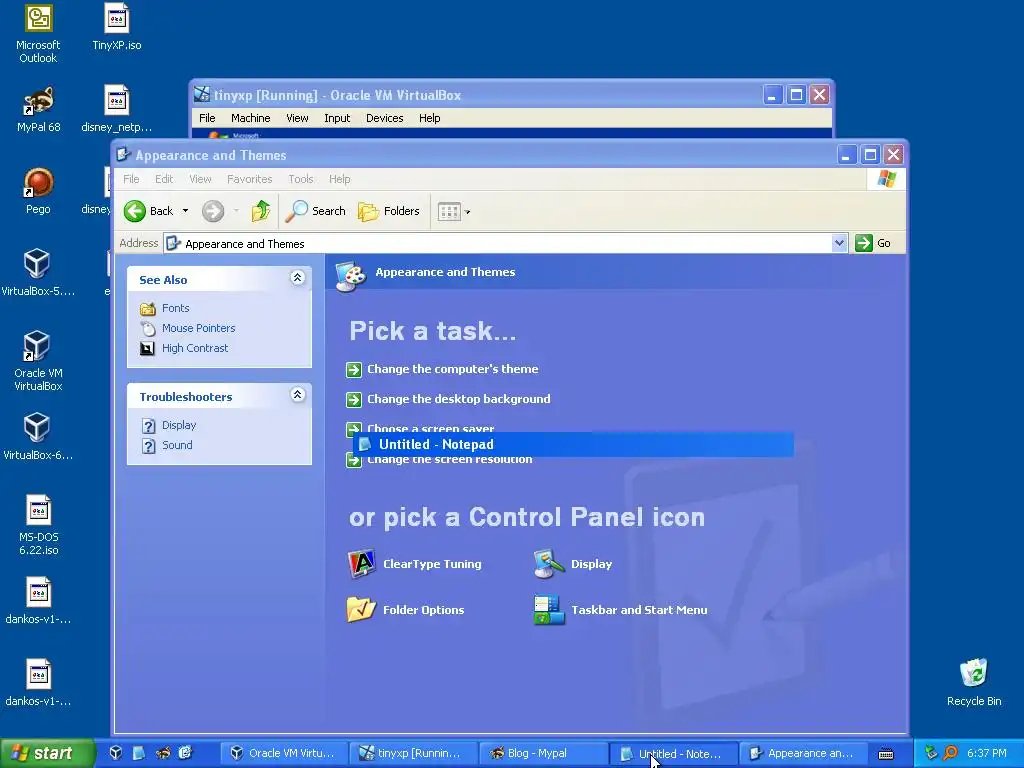1024x768 pixels.
Task: Click the Notepad quick launch icon
Action: (x=138, y=753)
